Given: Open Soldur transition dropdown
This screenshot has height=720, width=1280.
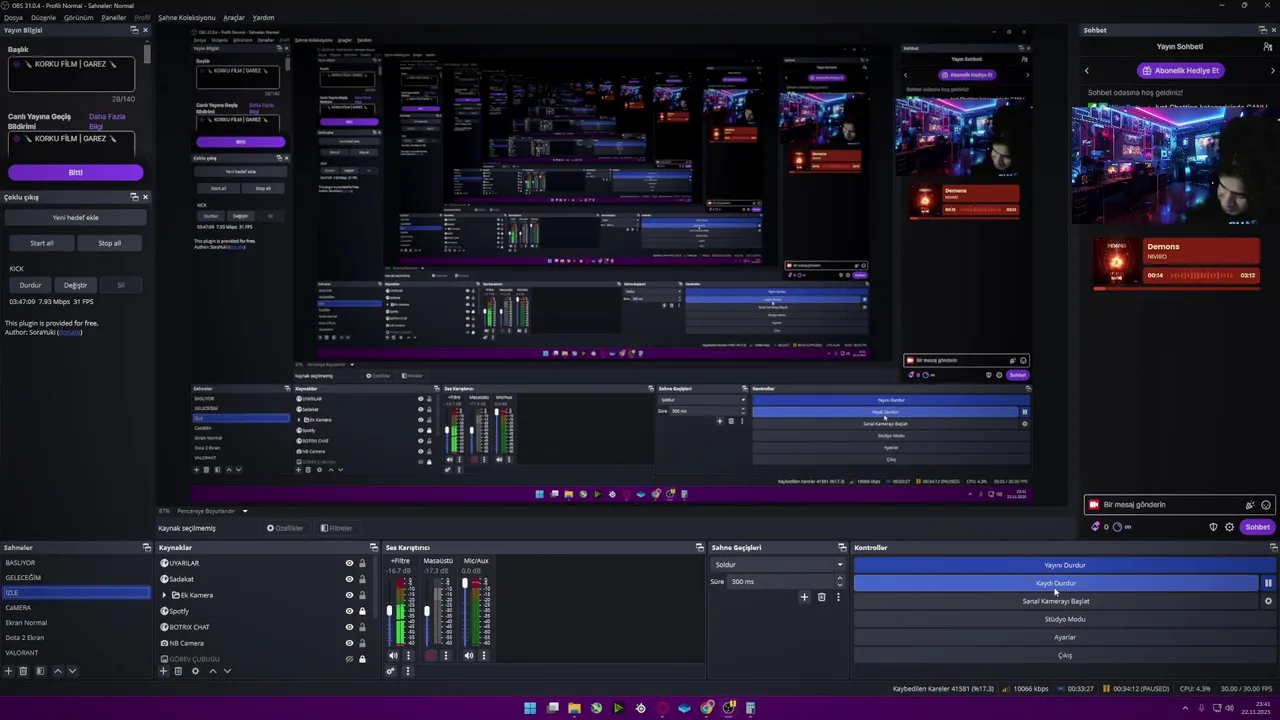Looking at the screenshot, I should pos(778,565).
